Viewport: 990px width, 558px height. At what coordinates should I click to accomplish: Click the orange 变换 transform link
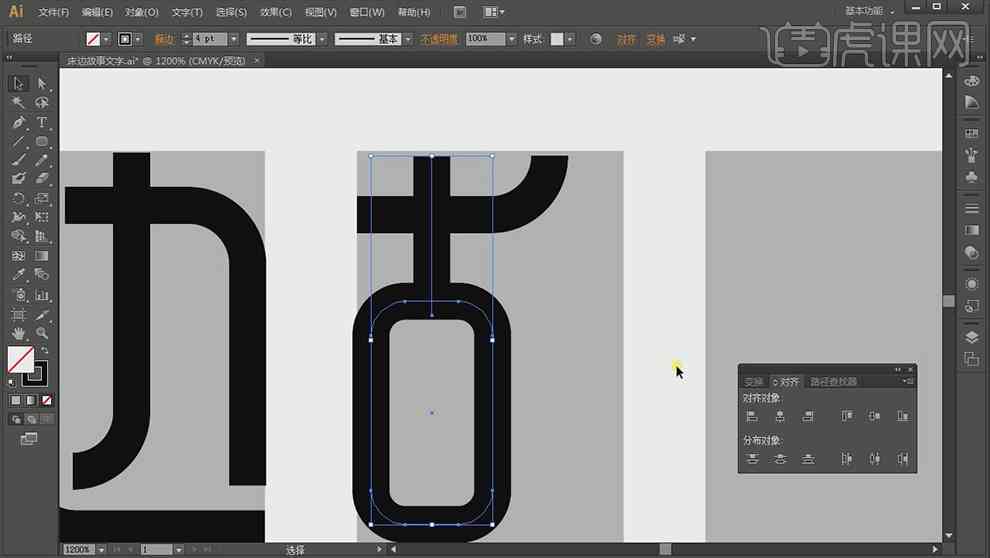[655, 39]
